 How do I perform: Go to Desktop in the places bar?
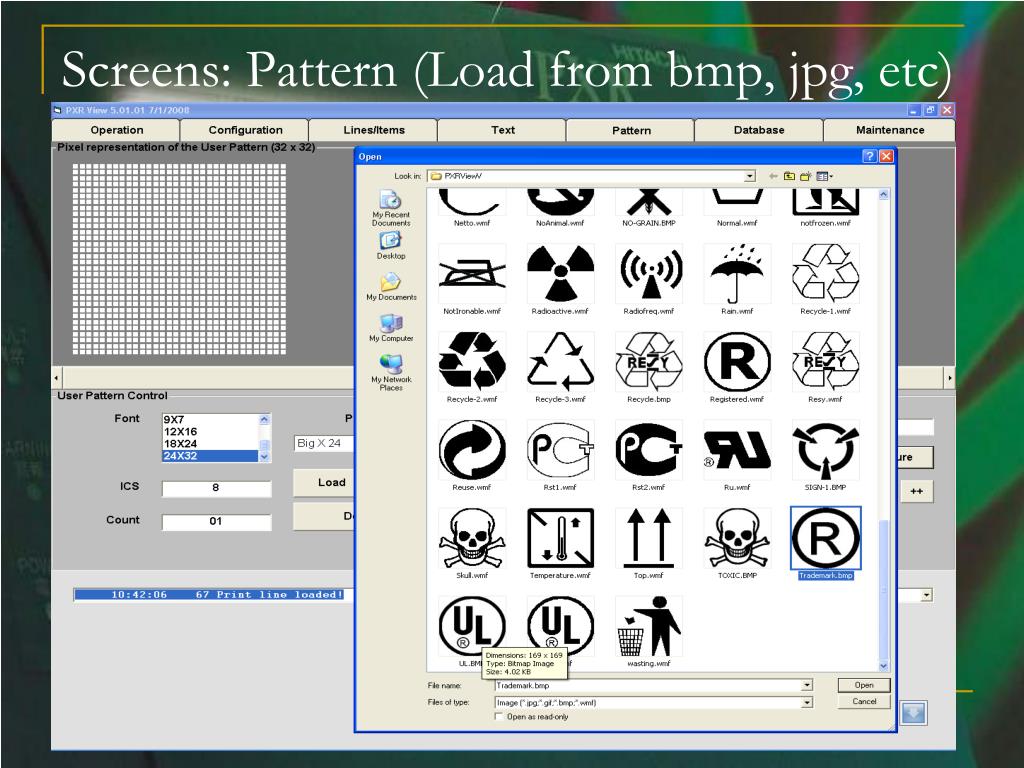(391, 246)
